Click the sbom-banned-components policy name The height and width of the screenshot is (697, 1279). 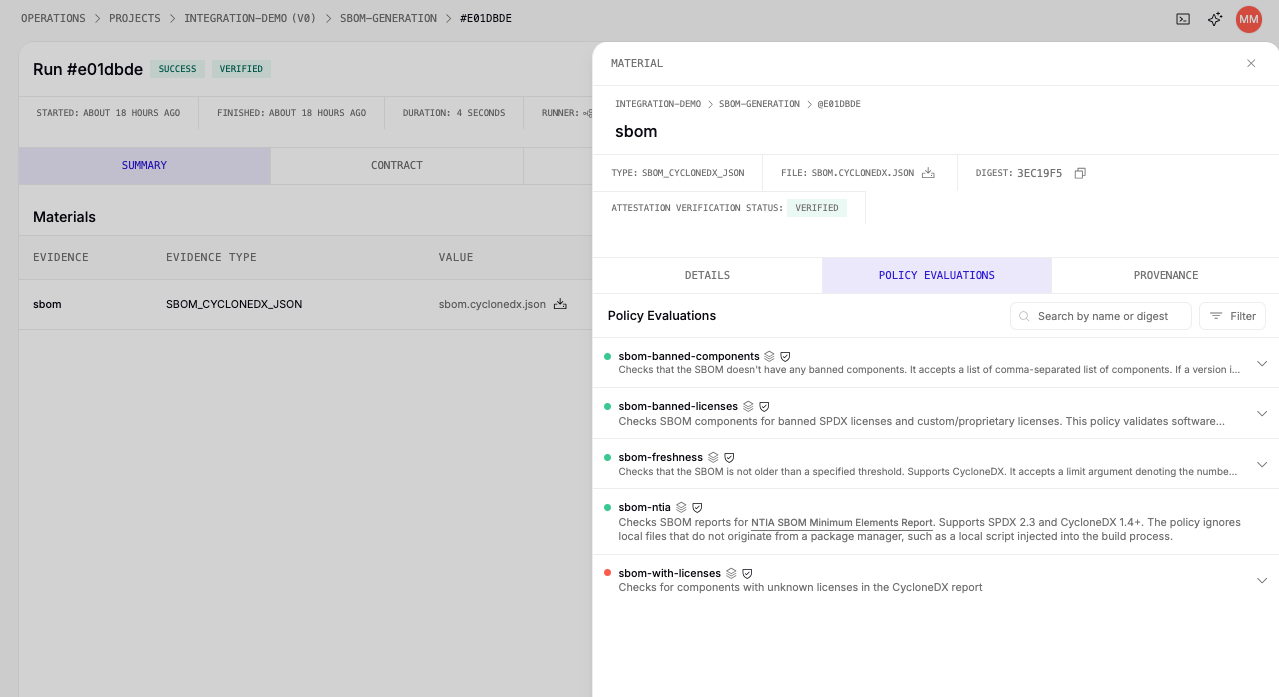coord(689,356)
